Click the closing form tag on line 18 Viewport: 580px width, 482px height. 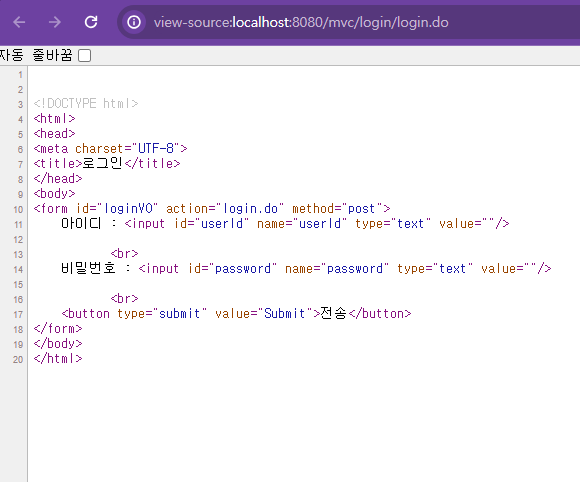(x=58, y=328)
